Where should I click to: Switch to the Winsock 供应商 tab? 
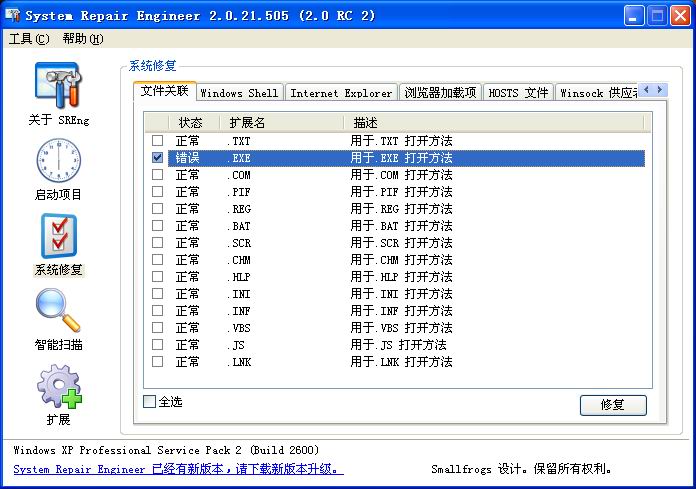point(597,93)
